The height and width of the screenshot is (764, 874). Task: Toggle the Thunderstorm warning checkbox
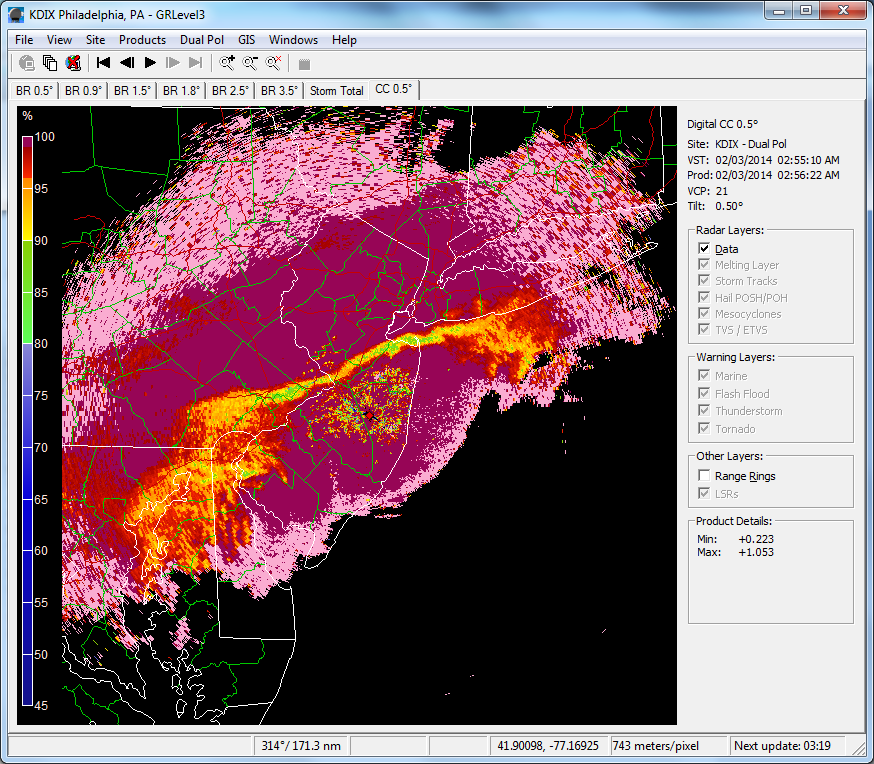[x=704, y=411]
